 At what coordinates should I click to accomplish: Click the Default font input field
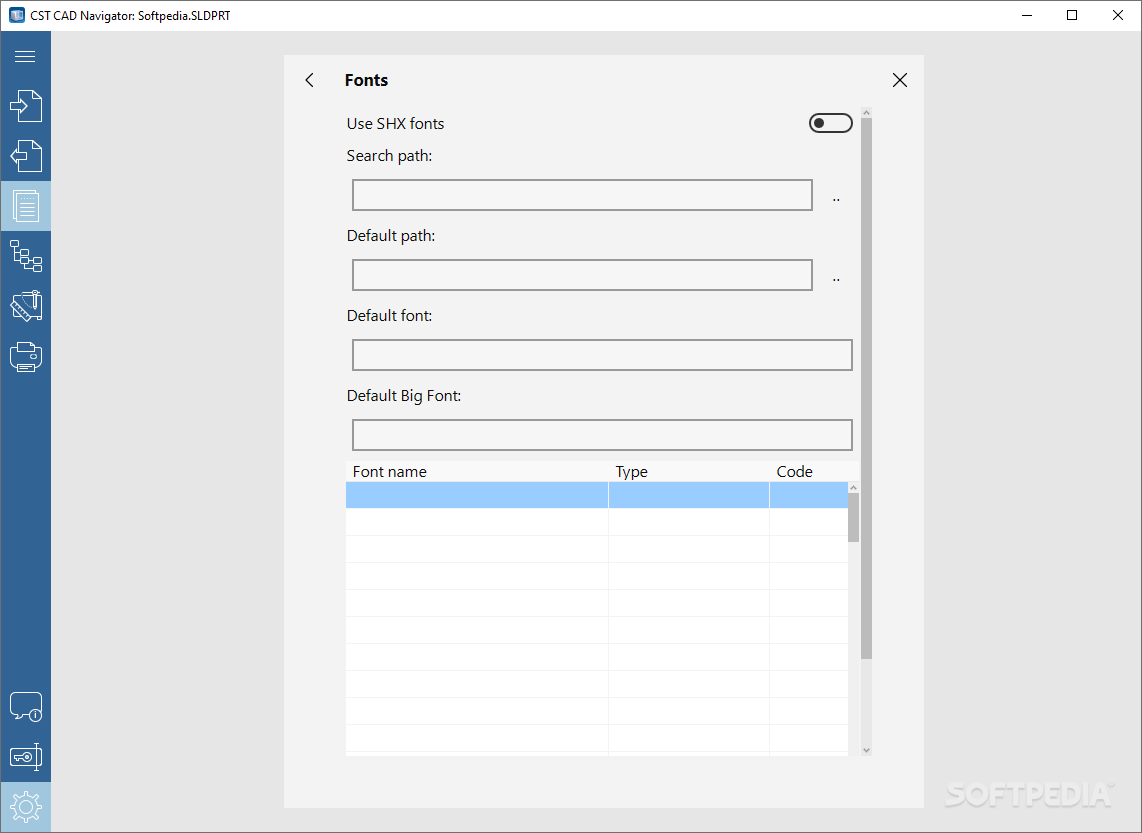(x=602, y=355)
